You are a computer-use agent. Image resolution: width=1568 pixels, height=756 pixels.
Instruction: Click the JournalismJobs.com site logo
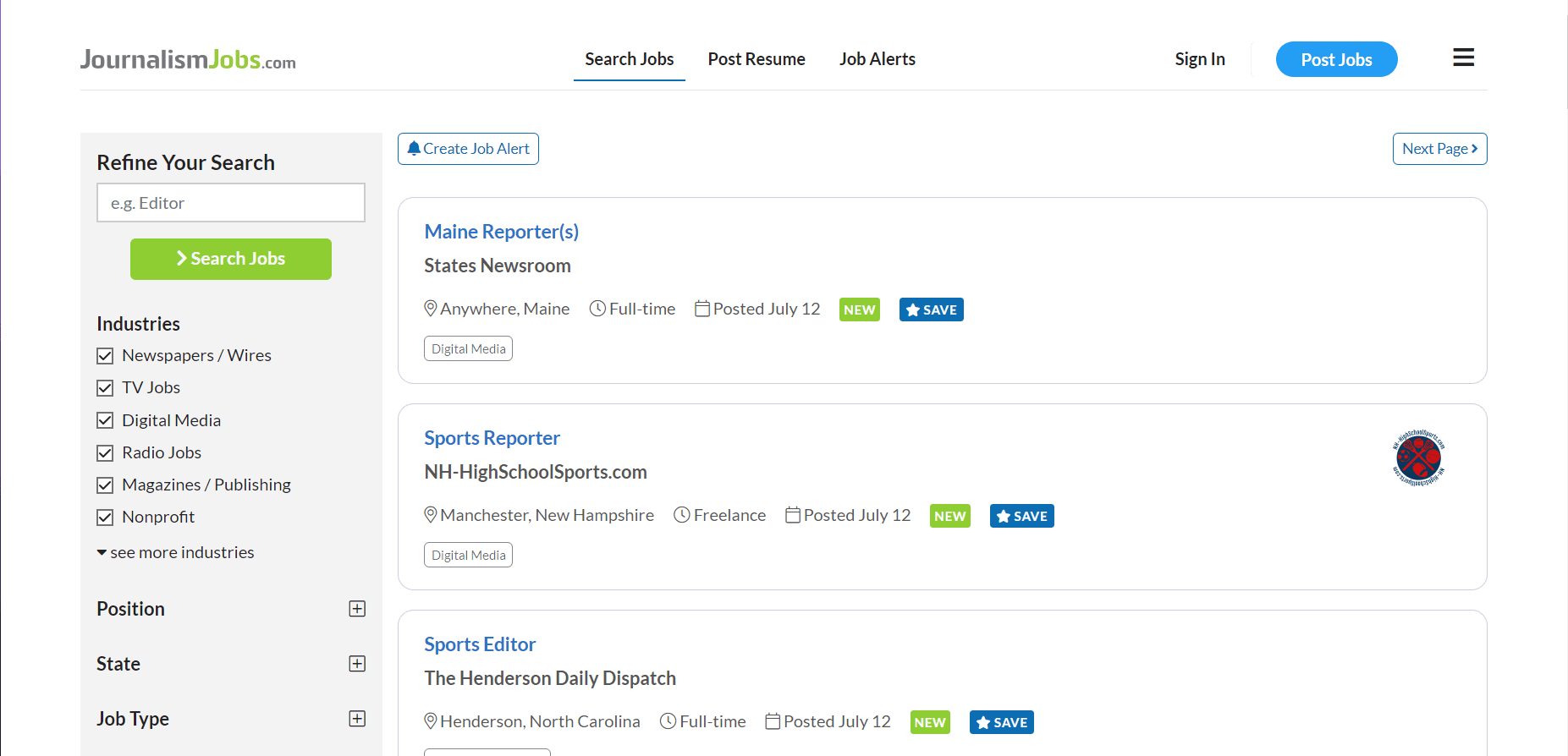point(188,59)
